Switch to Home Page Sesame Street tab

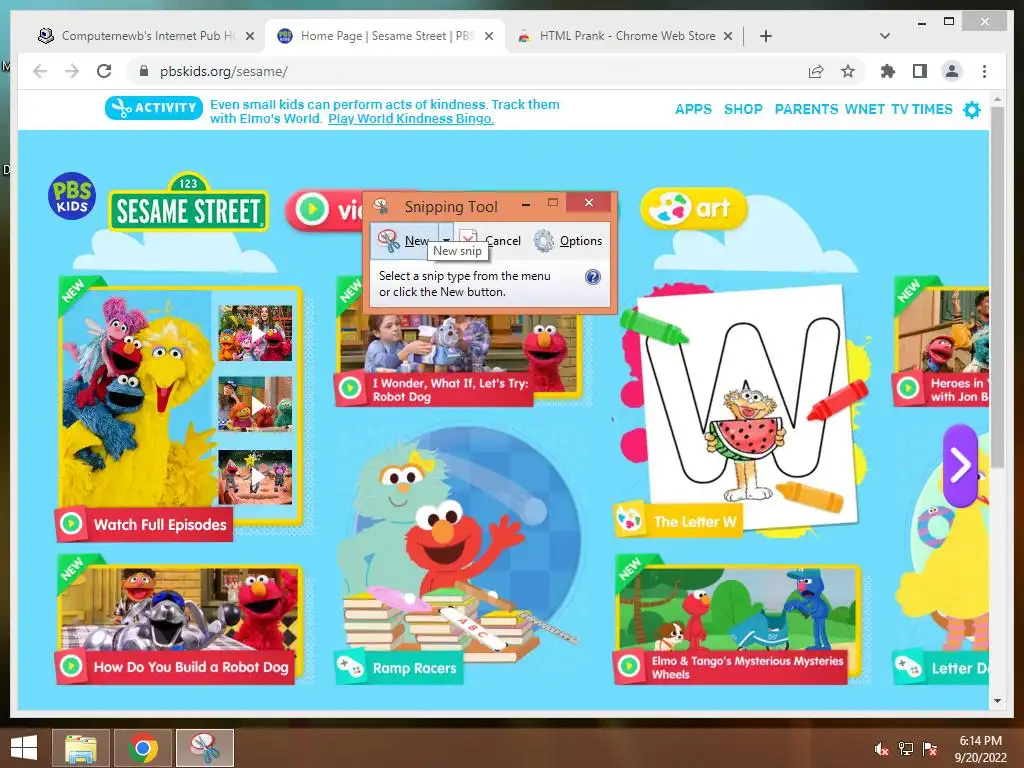tap(384, 36)
